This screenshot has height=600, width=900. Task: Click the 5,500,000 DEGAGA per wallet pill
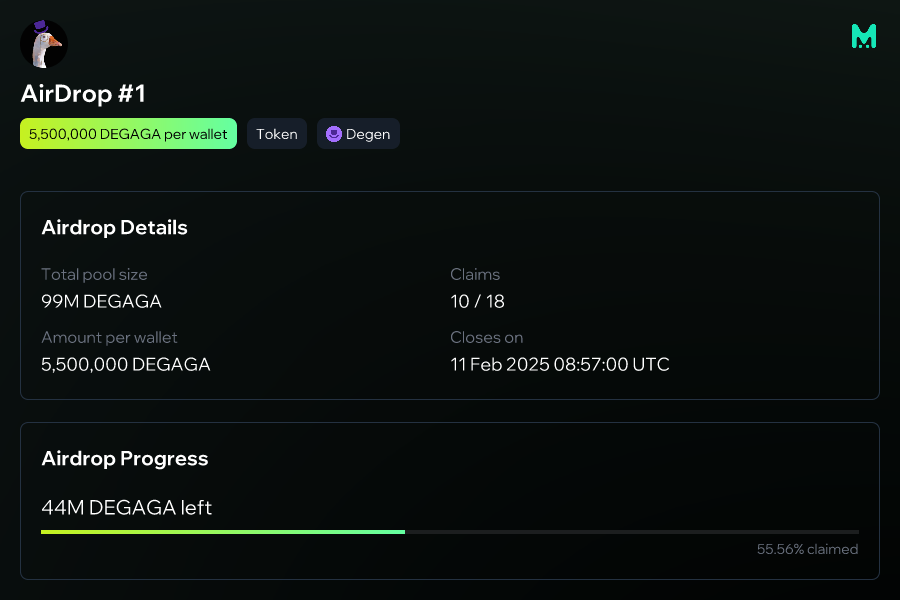[129, 134]
